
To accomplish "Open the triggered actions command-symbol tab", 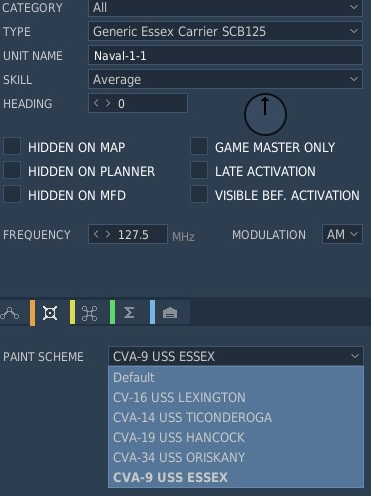I will 89,313.
